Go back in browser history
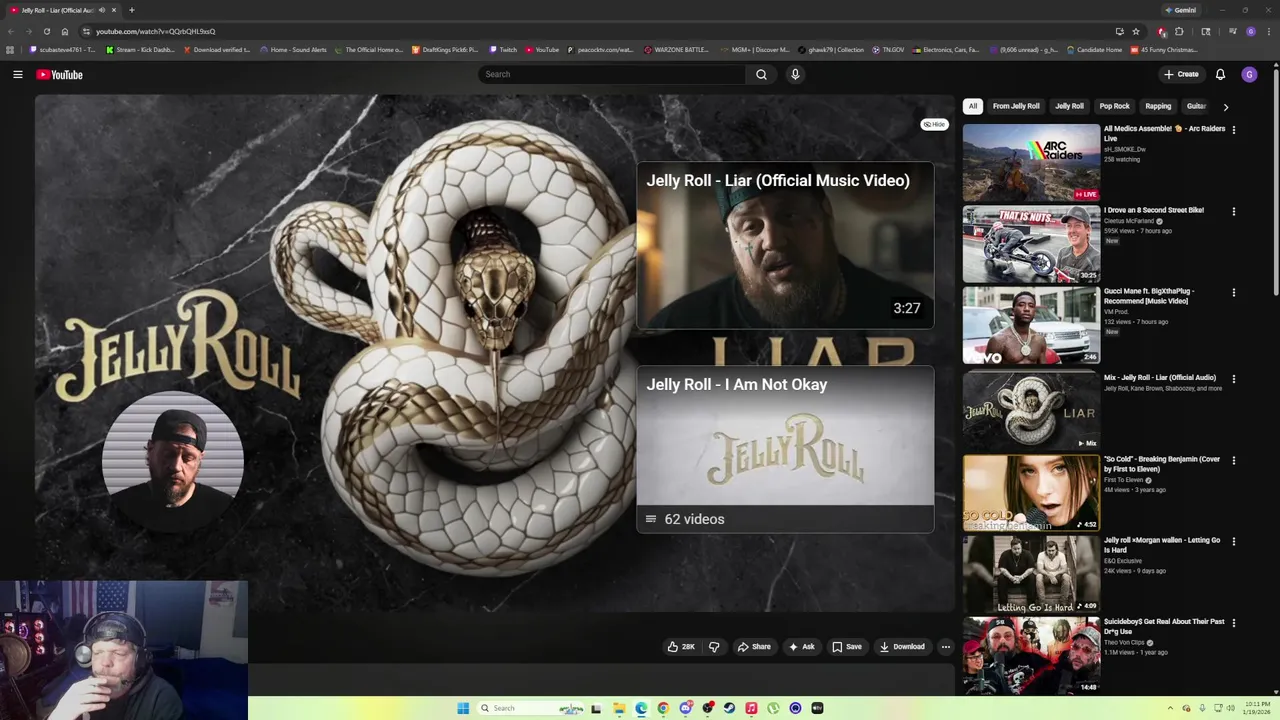 [10, 31]
